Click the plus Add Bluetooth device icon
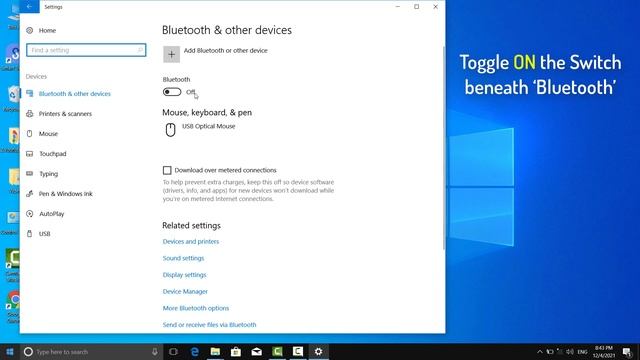 (x=171, y=54)
